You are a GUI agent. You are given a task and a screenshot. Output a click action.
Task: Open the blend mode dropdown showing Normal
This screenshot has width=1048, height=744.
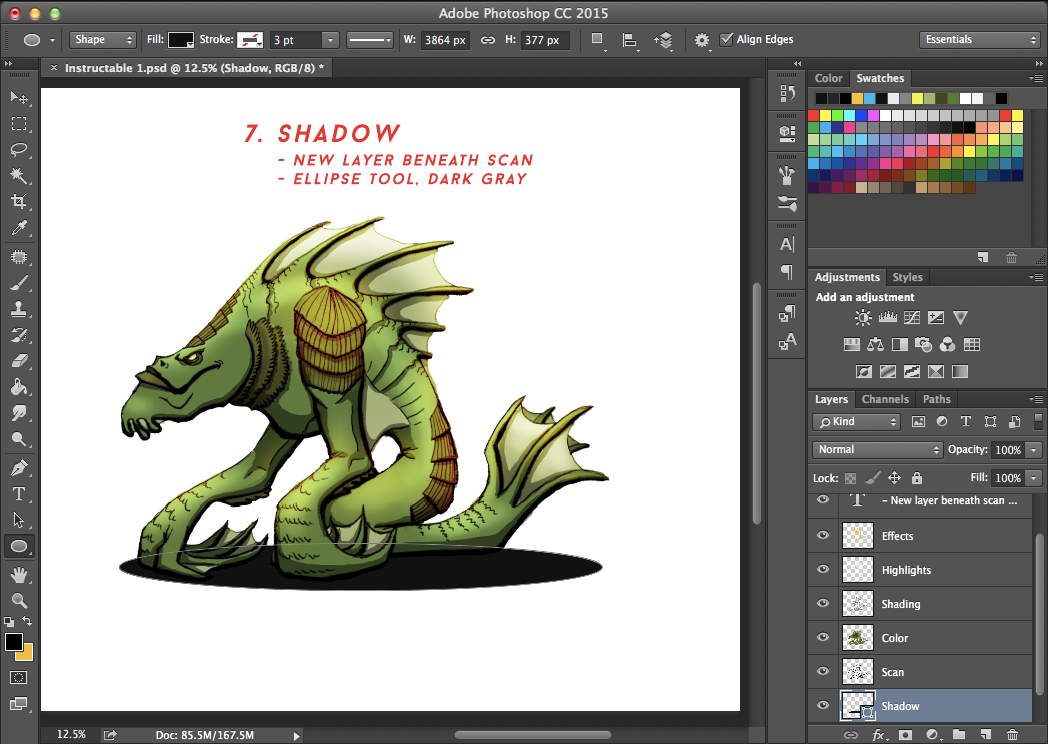(876, 449)
